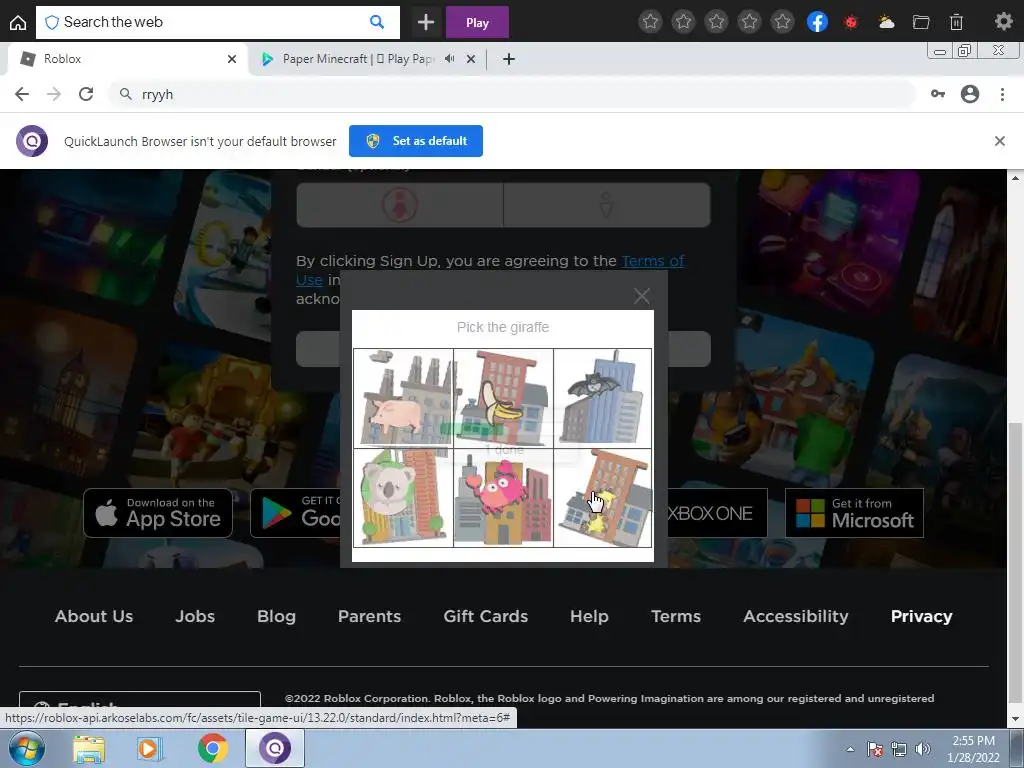Screen dimensions: 1024x768
Task: Click the trash can icon
Action: click(x=956, y=22)
